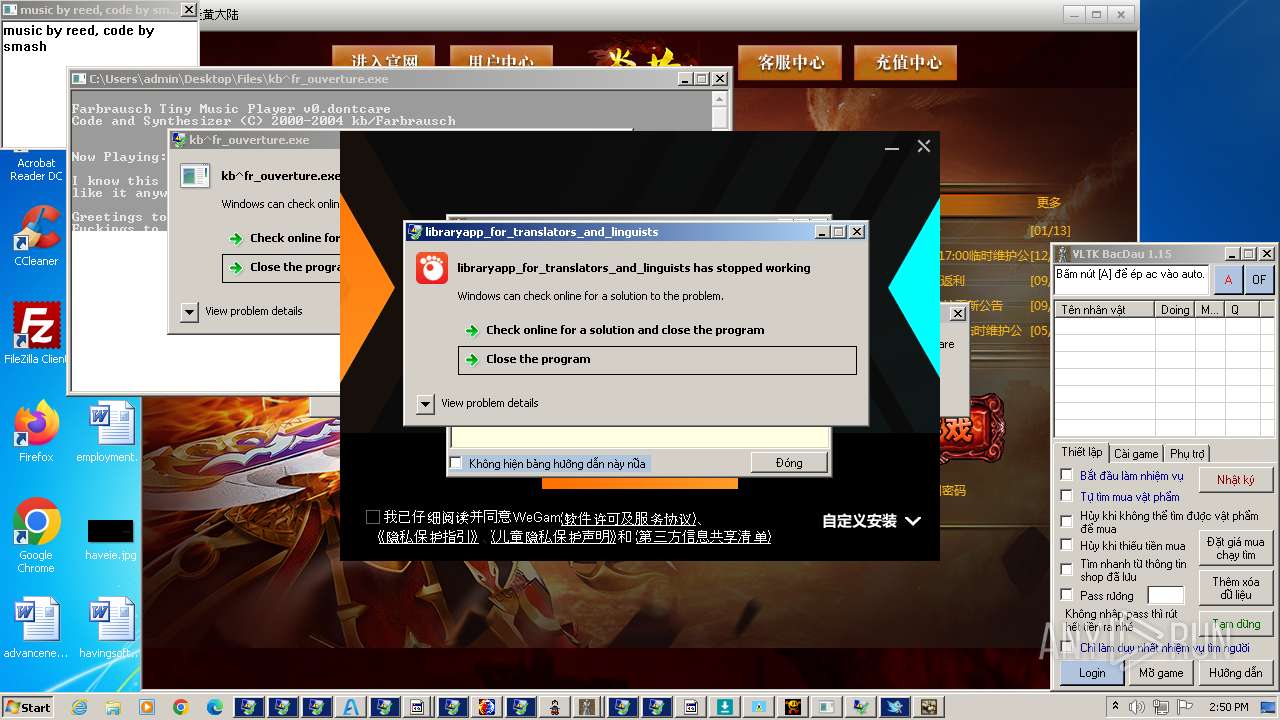Launch FileZilla Client from desktop
The height and width of the screenshot is (720, 1280).
click(x=36, y=334)
